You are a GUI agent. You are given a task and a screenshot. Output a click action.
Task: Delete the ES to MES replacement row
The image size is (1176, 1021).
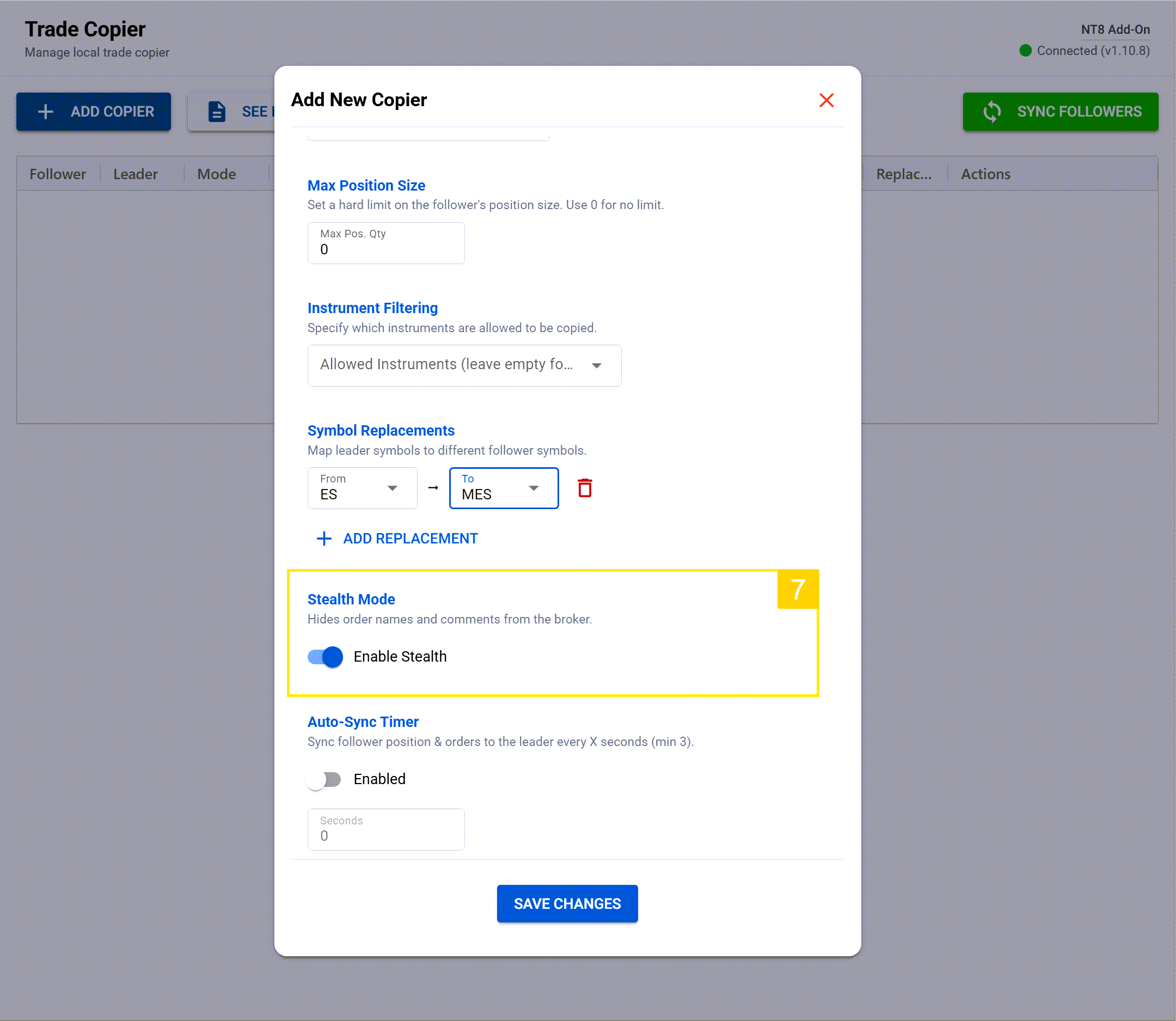point(585,488)
